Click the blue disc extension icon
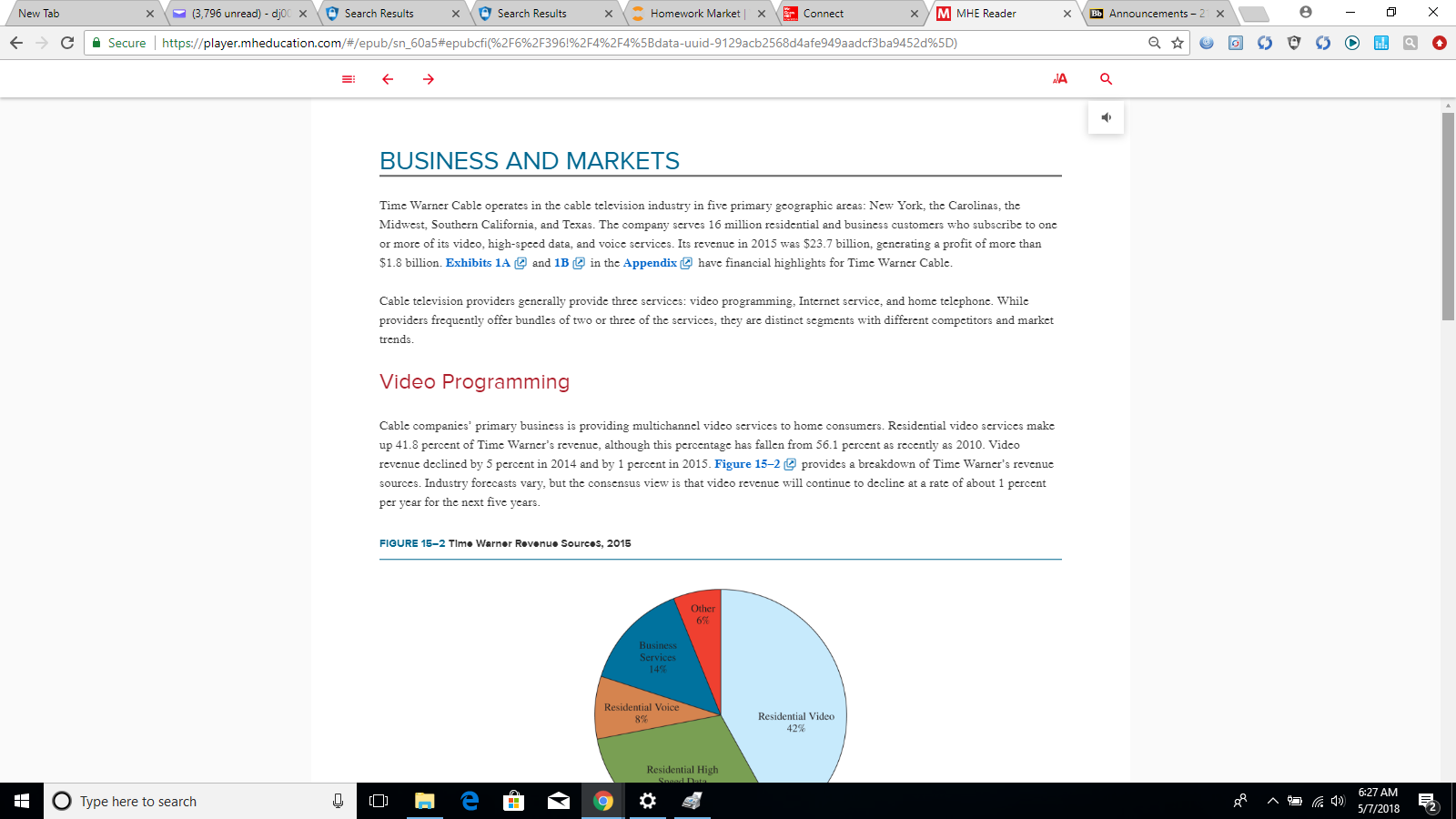 tap(1207, 43)
